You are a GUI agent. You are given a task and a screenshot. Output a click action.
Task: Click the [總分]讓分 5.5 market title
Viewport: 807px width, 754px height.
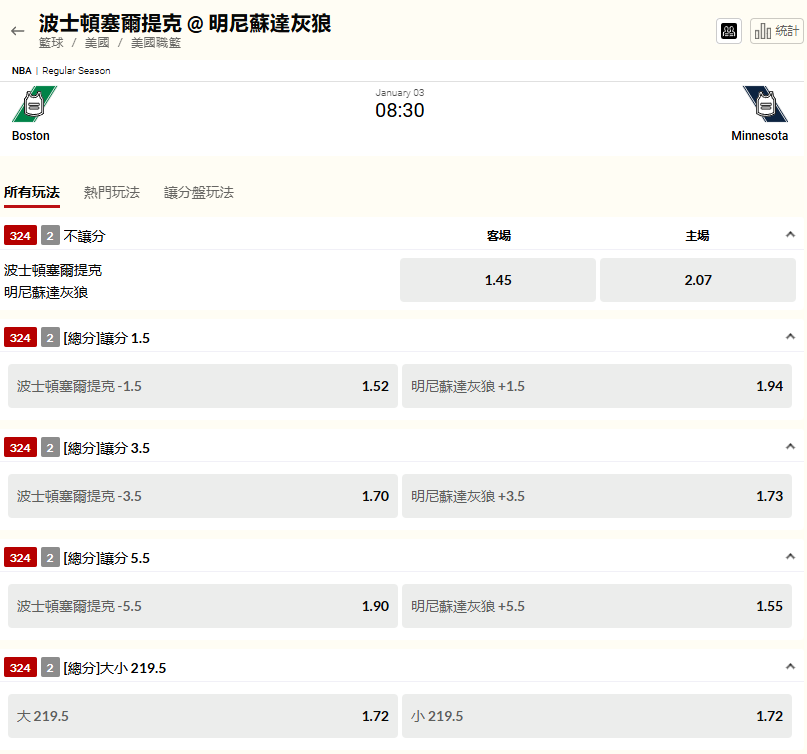(x=107, y=558)
